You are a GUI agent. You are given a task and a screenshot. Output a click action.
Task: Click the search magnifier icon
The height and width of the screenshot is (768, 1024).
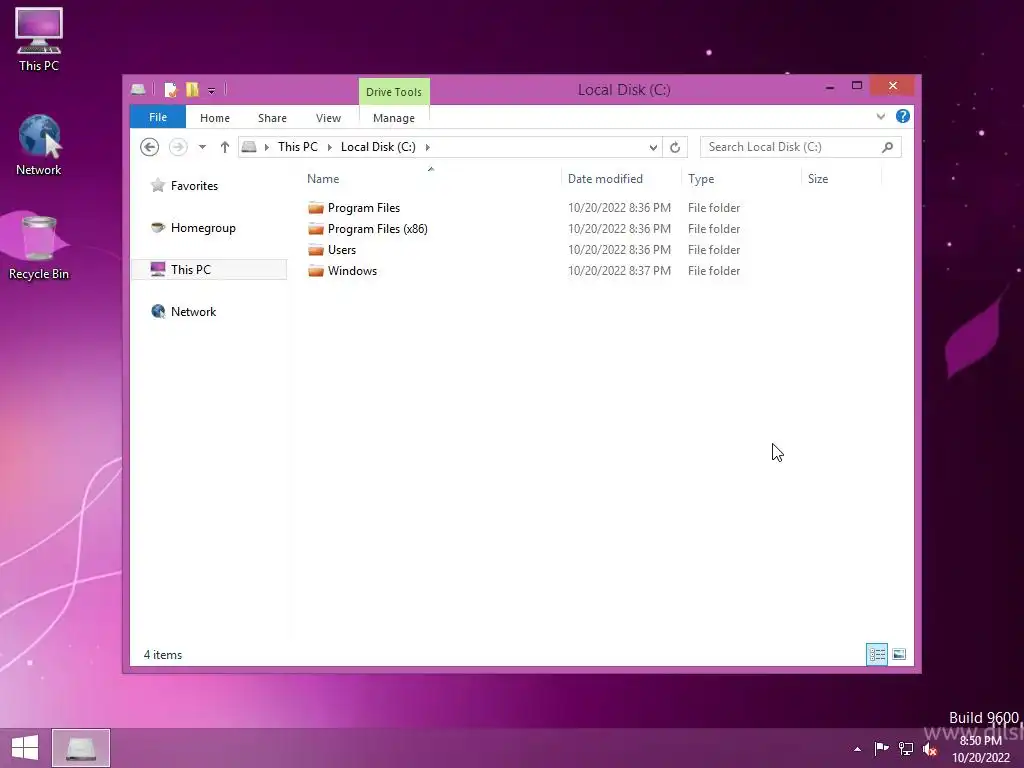[888, 147]
